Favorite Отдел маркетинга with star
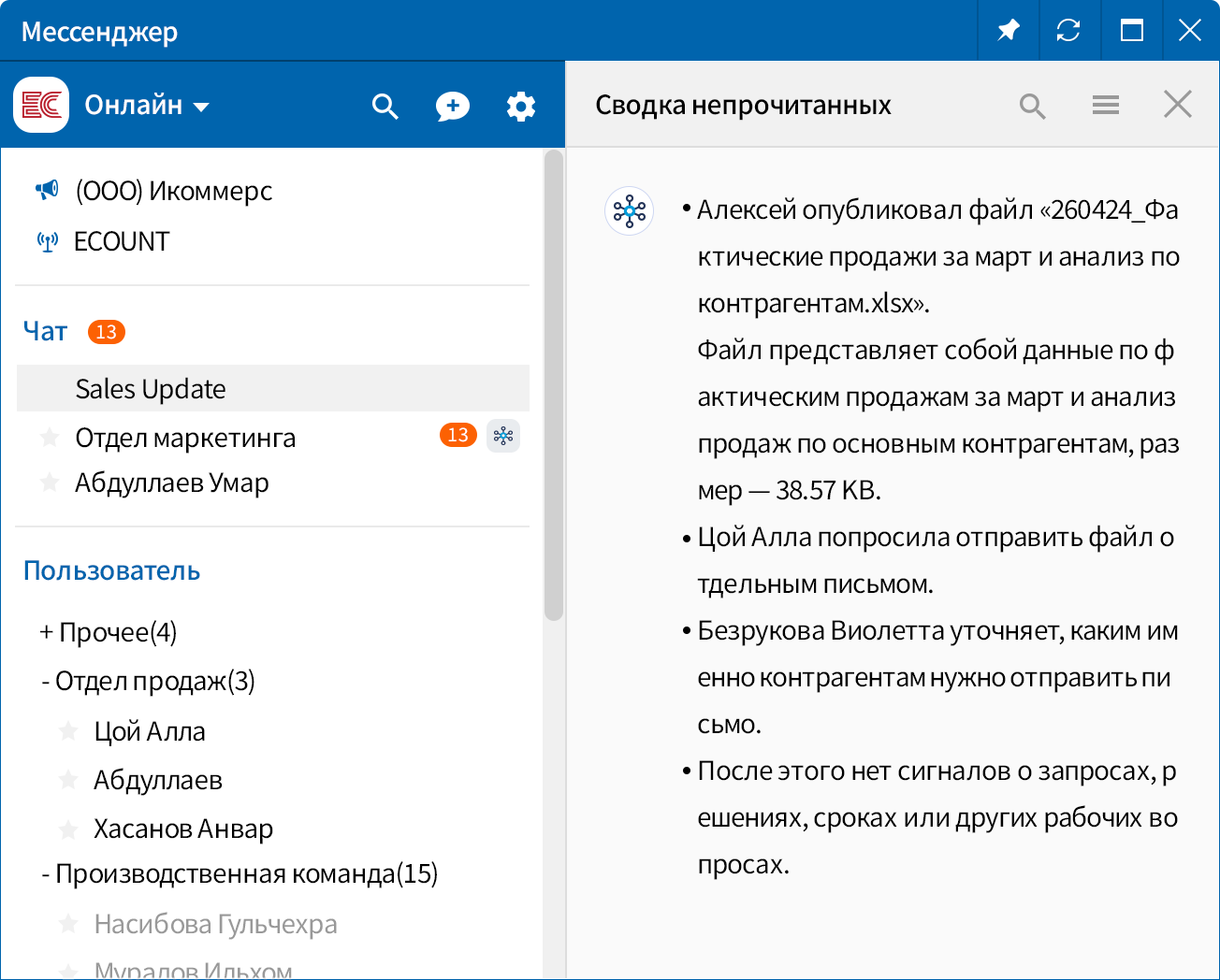Screen dimensions: 1220x980 50,437
